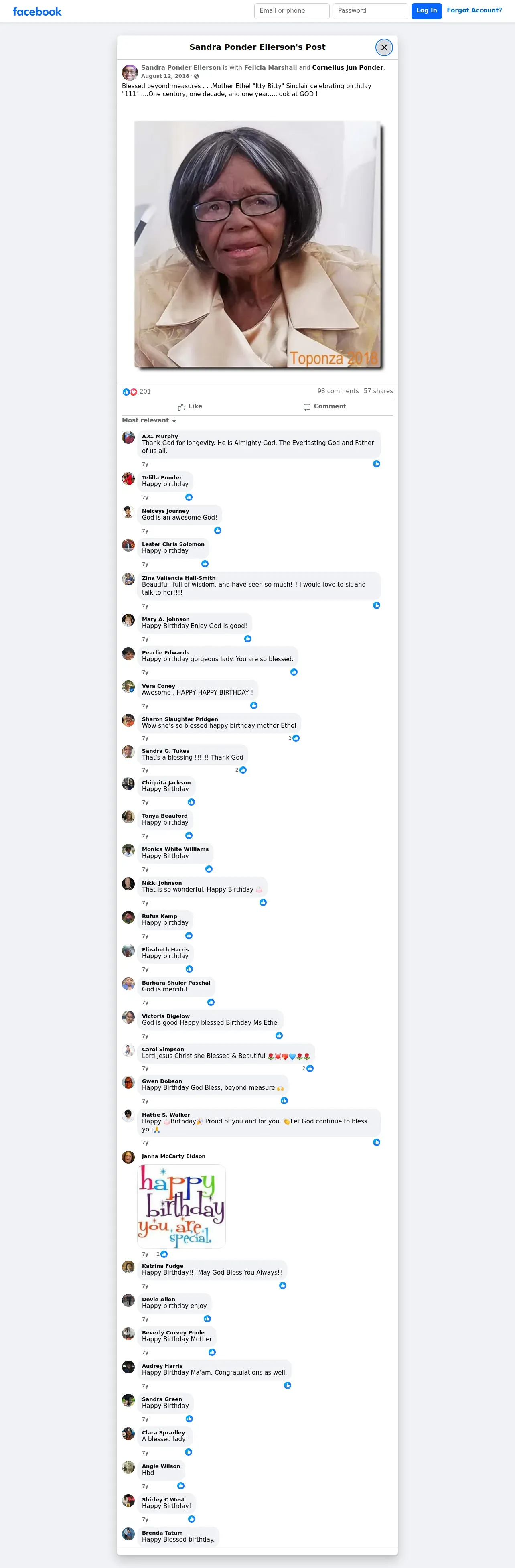The width and height of the screenshot is (515, 1568).
Task: Open the happy birthday image in Janna's comment
Action: point(181,1206)
